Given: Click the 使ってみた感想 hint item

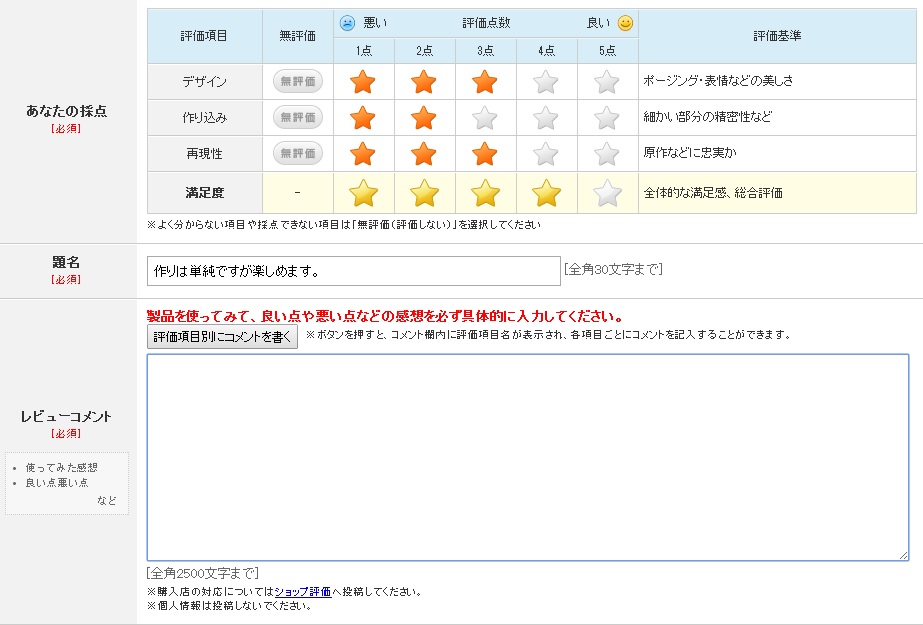Looking at the screenshot, I should click(61, 467).
